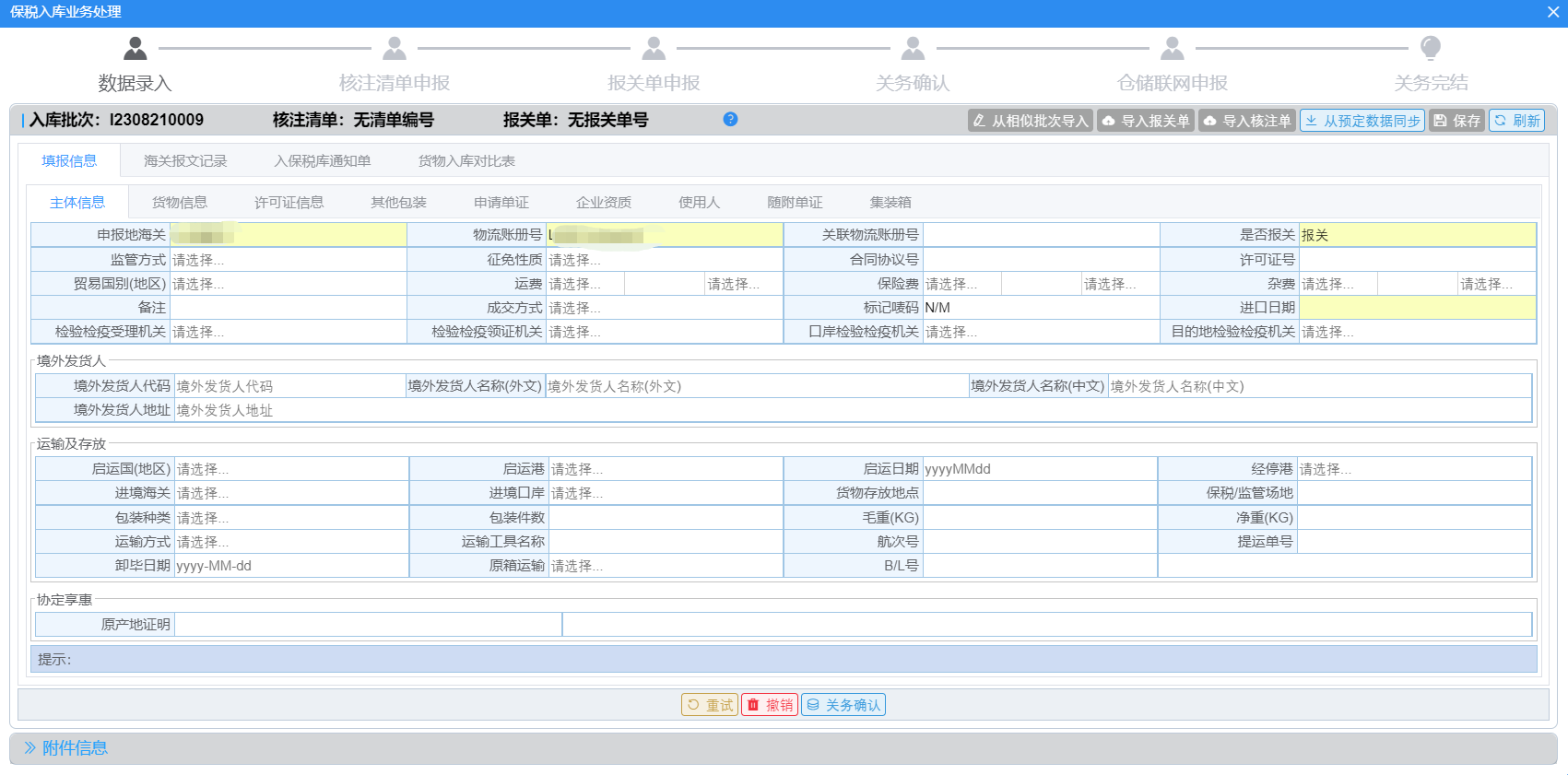The height and width of the screenshot is (775, 1568).
Task: Open the 海关报文记录 tab
Action: click(185, 160)
